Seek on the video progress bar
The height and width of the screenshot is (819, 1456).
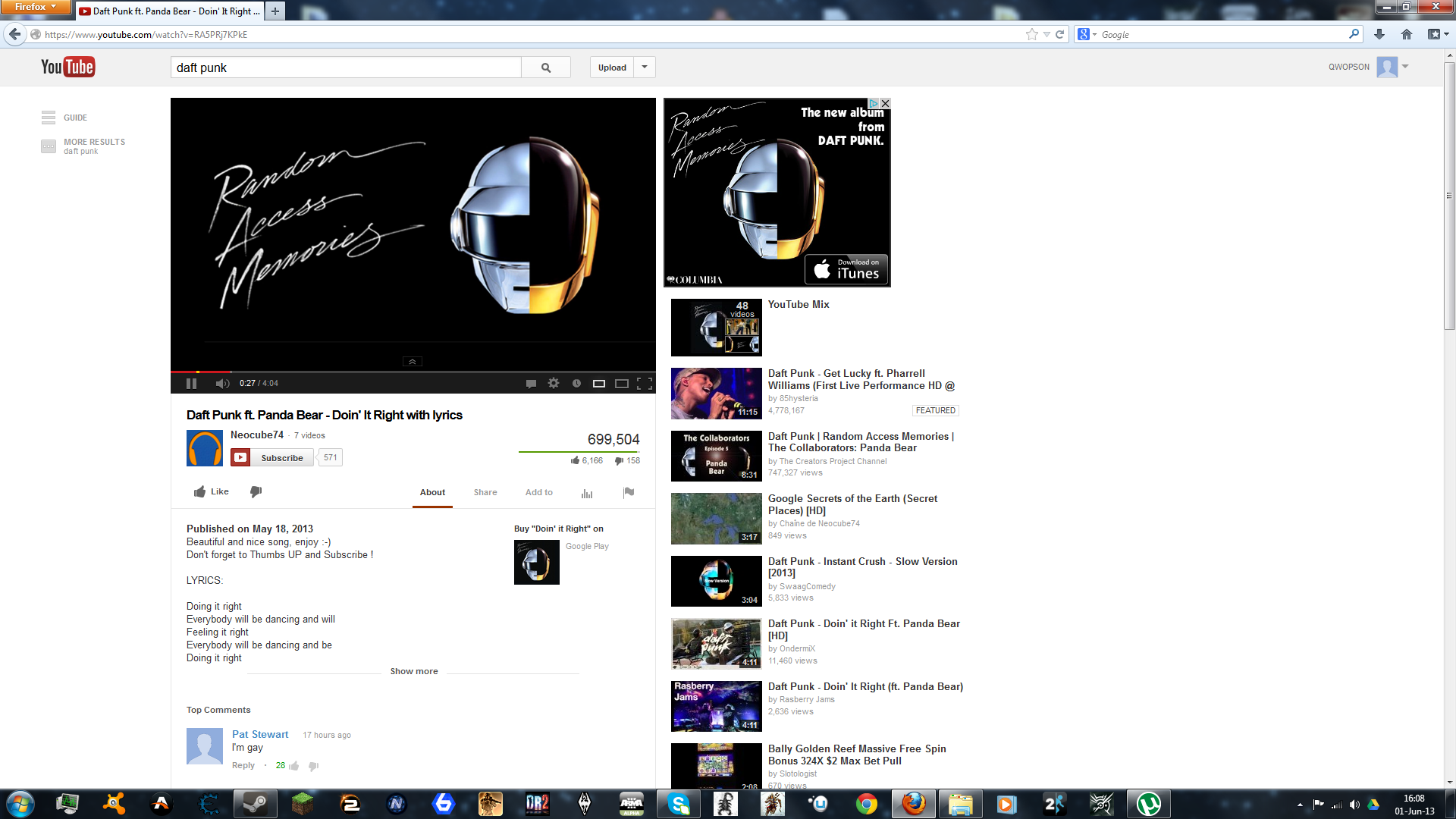tap(413, 372)
